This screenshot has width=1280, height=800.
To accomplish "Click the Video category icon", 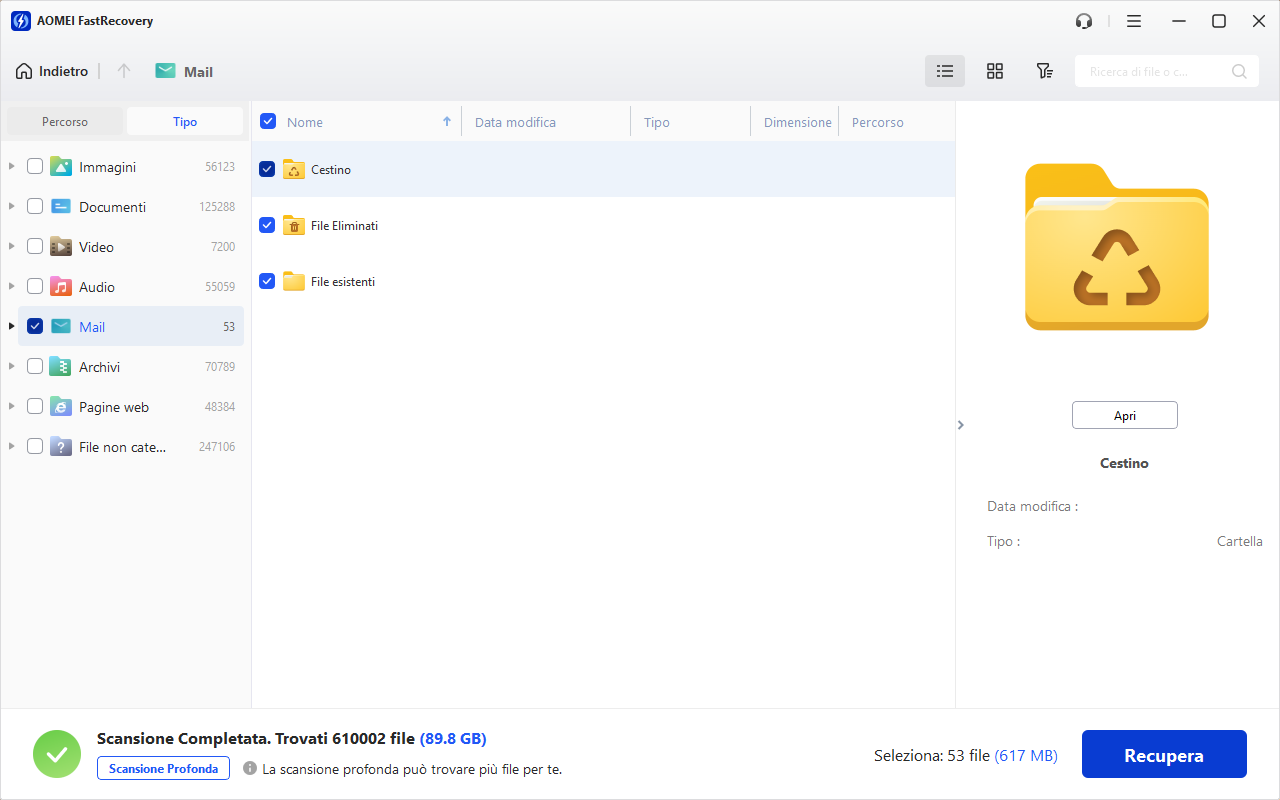I will click(61, 246).
